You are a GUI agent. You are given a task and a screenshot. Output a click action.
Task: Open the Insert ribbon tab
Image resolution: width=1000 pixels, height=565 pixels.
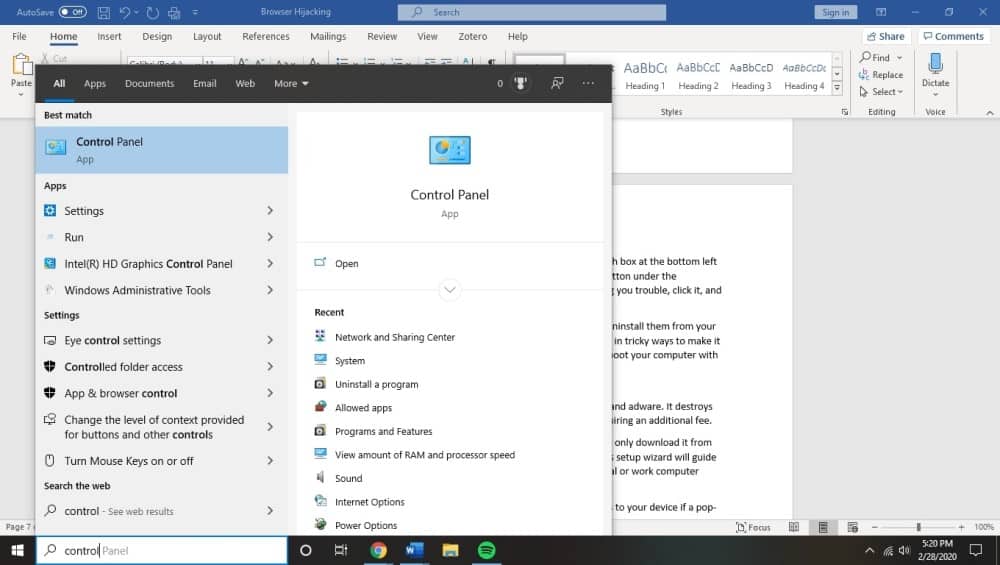point(109,36)
